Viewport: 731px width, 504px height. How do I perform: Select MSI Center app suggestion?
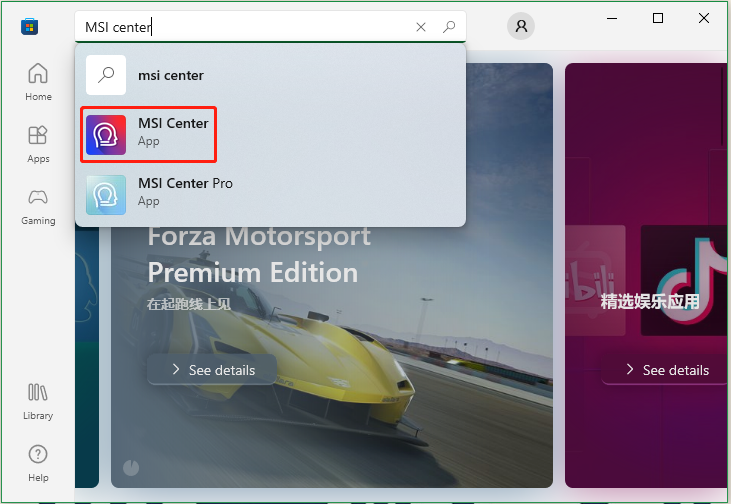[270, 135]
